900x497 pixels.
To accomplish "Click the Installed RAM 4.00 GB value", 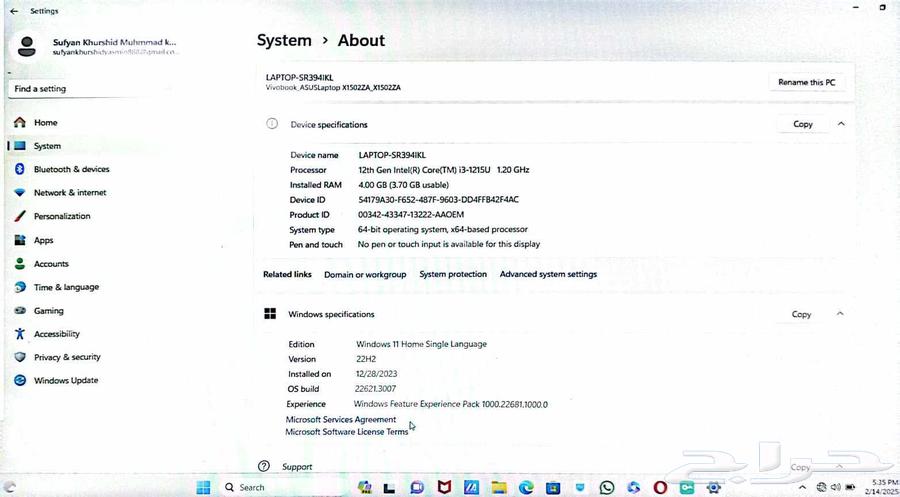I will pyautogui.click(x=403, y=185).
